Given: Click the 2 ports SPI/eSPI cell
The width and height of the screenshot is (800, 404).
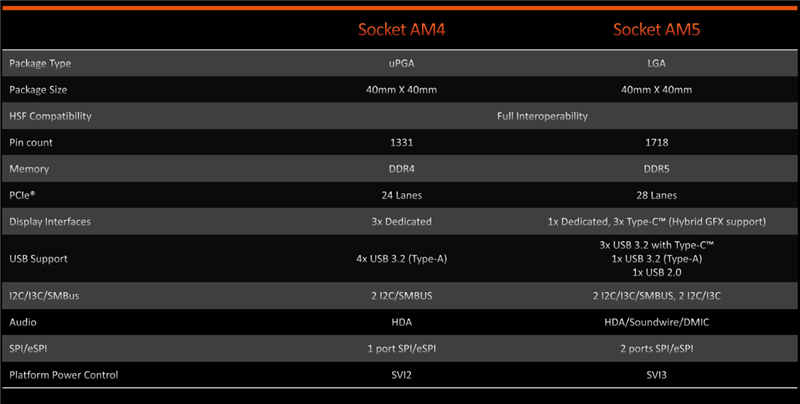Looking at the screenshot, I should point(656,348).
